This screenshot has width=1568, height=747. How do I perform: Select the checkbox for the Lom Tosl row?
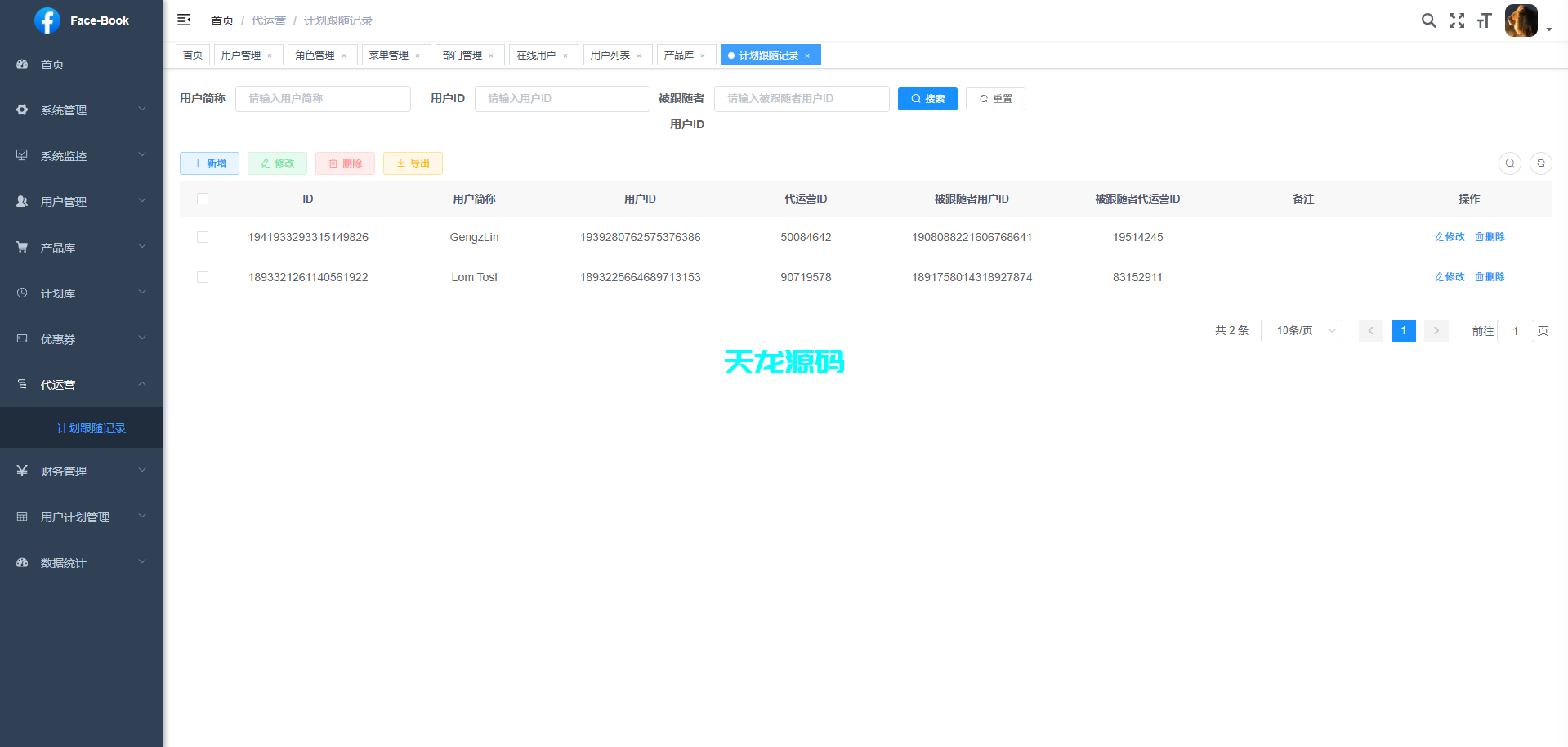(203, 277)
